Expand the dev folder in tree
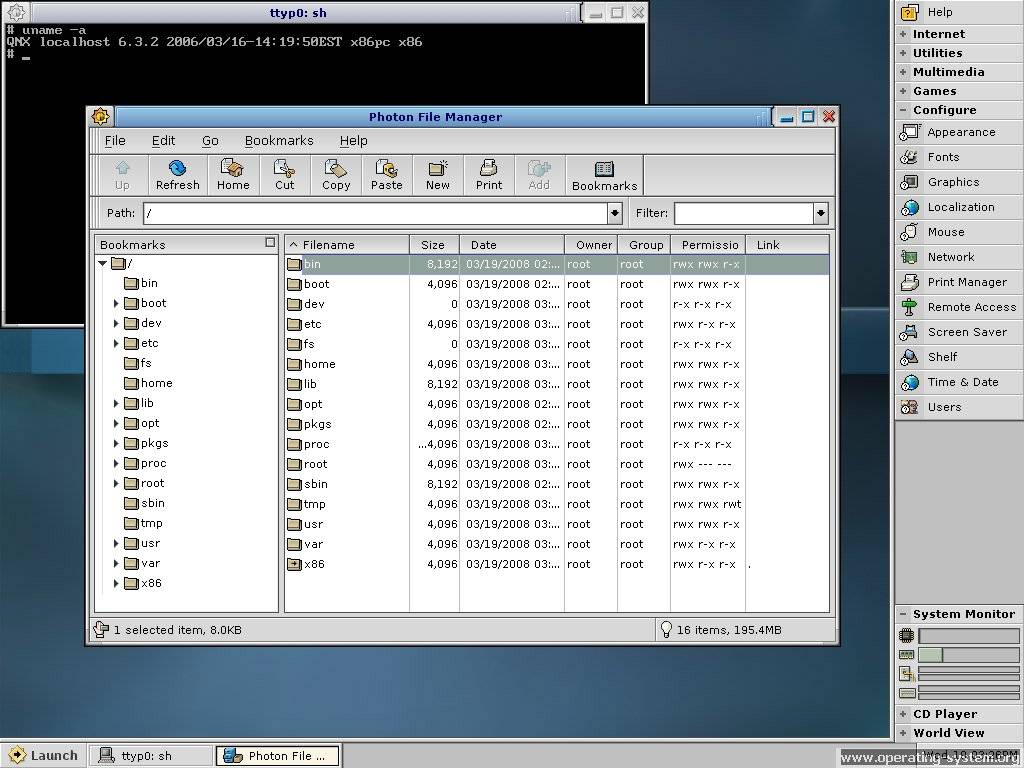The image size is (1024, 768). tap(116, 323)
